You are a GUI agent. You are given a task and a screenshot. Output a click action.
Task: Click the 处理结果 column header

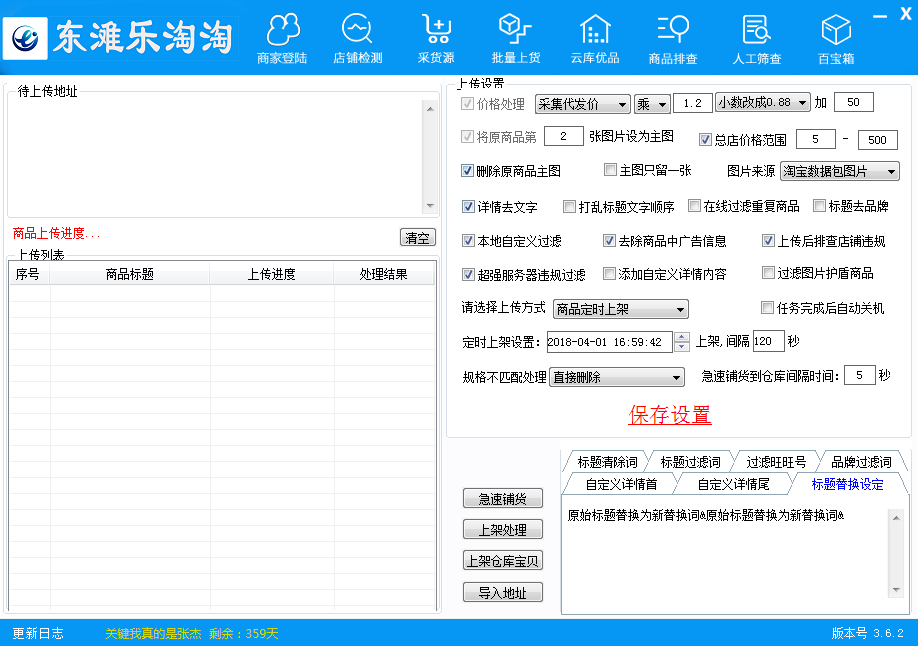[383, 274]
